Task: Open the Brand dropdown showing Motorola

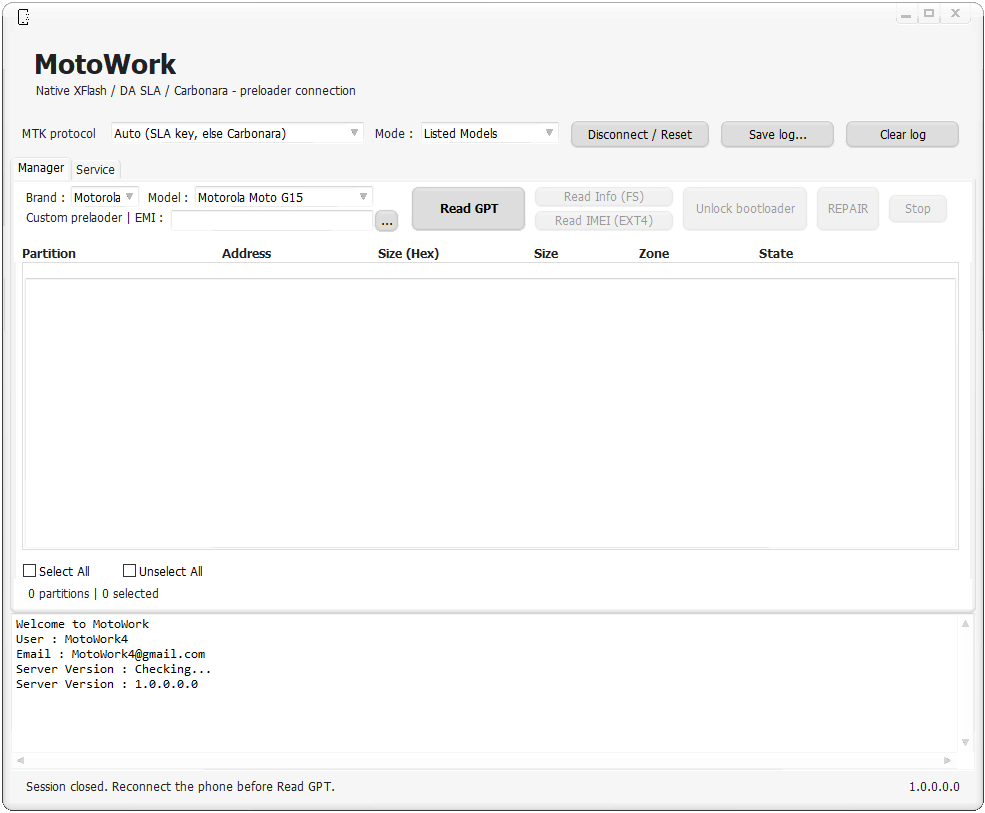Action: click(104, 197)
